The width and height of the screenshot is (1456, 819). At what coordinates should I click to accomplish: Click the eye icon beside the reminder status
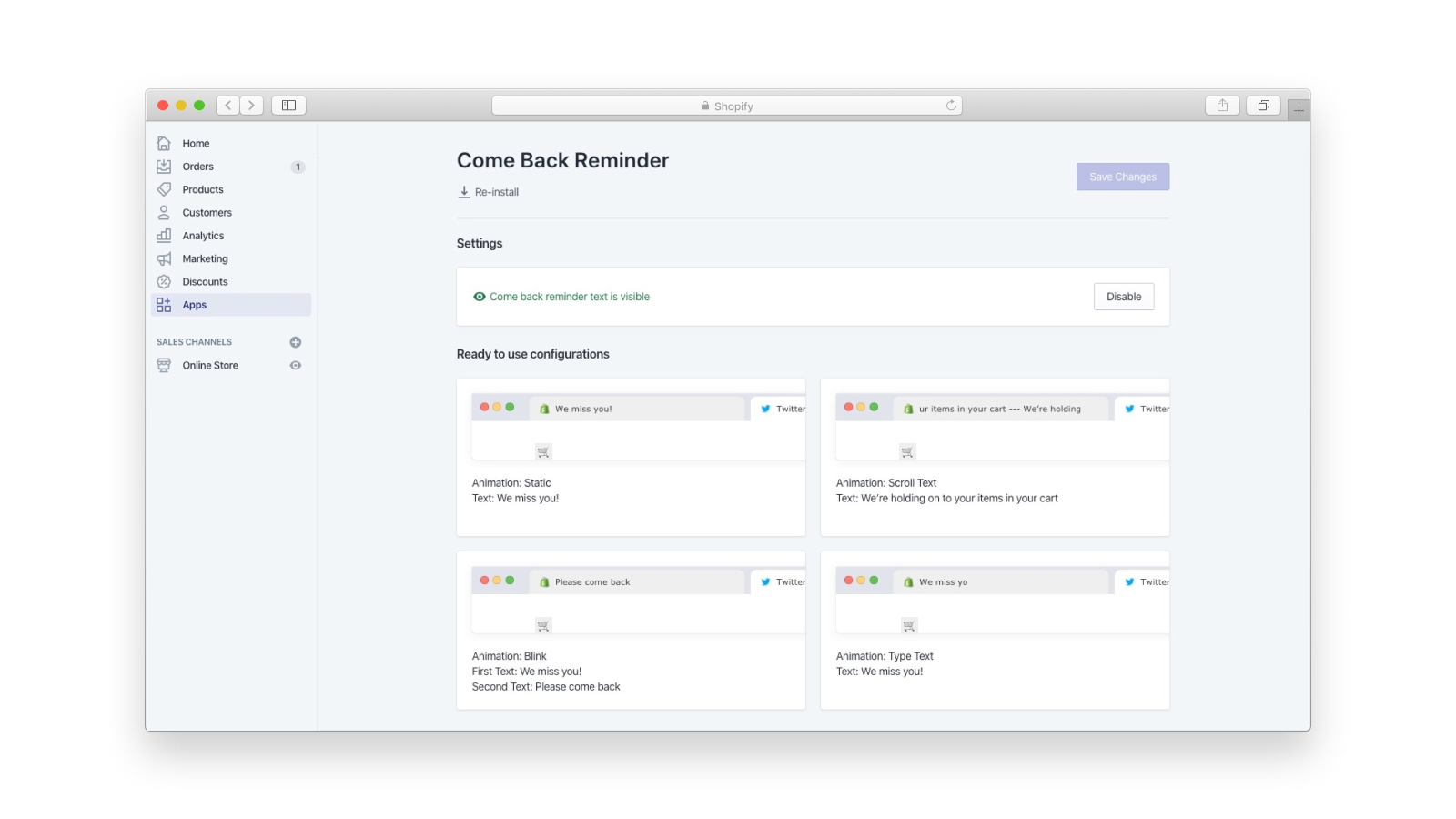click(x=480, y=297)
